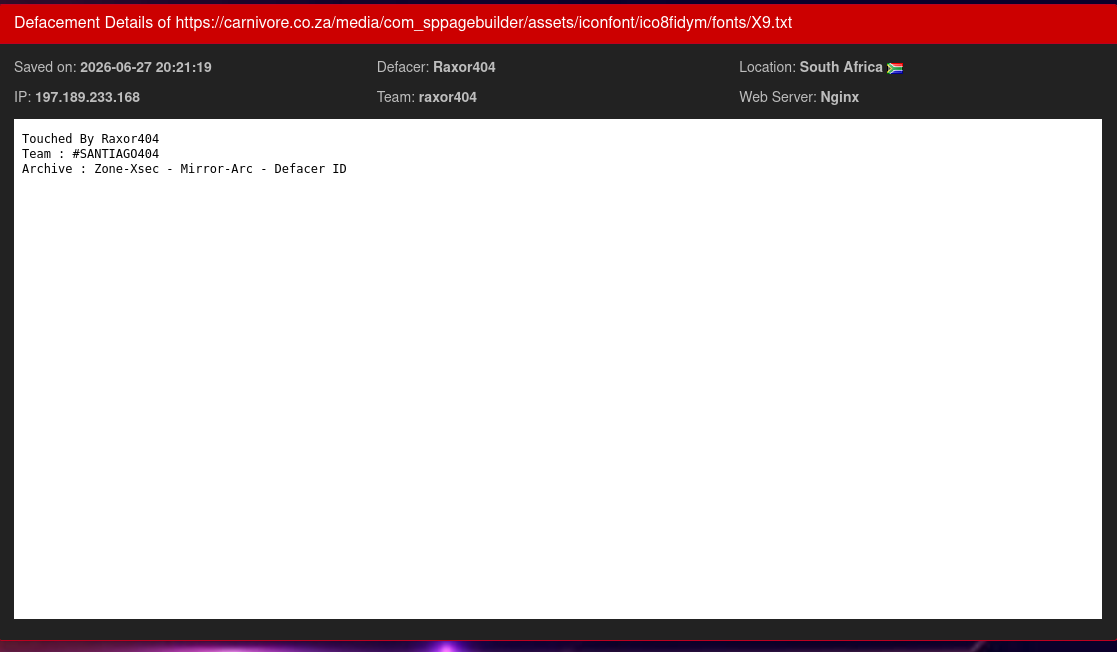Click the 'Touched By Raxor404' line
Image resolution: width=1117 pixels, height=652 pixels.
pos(90,138)
